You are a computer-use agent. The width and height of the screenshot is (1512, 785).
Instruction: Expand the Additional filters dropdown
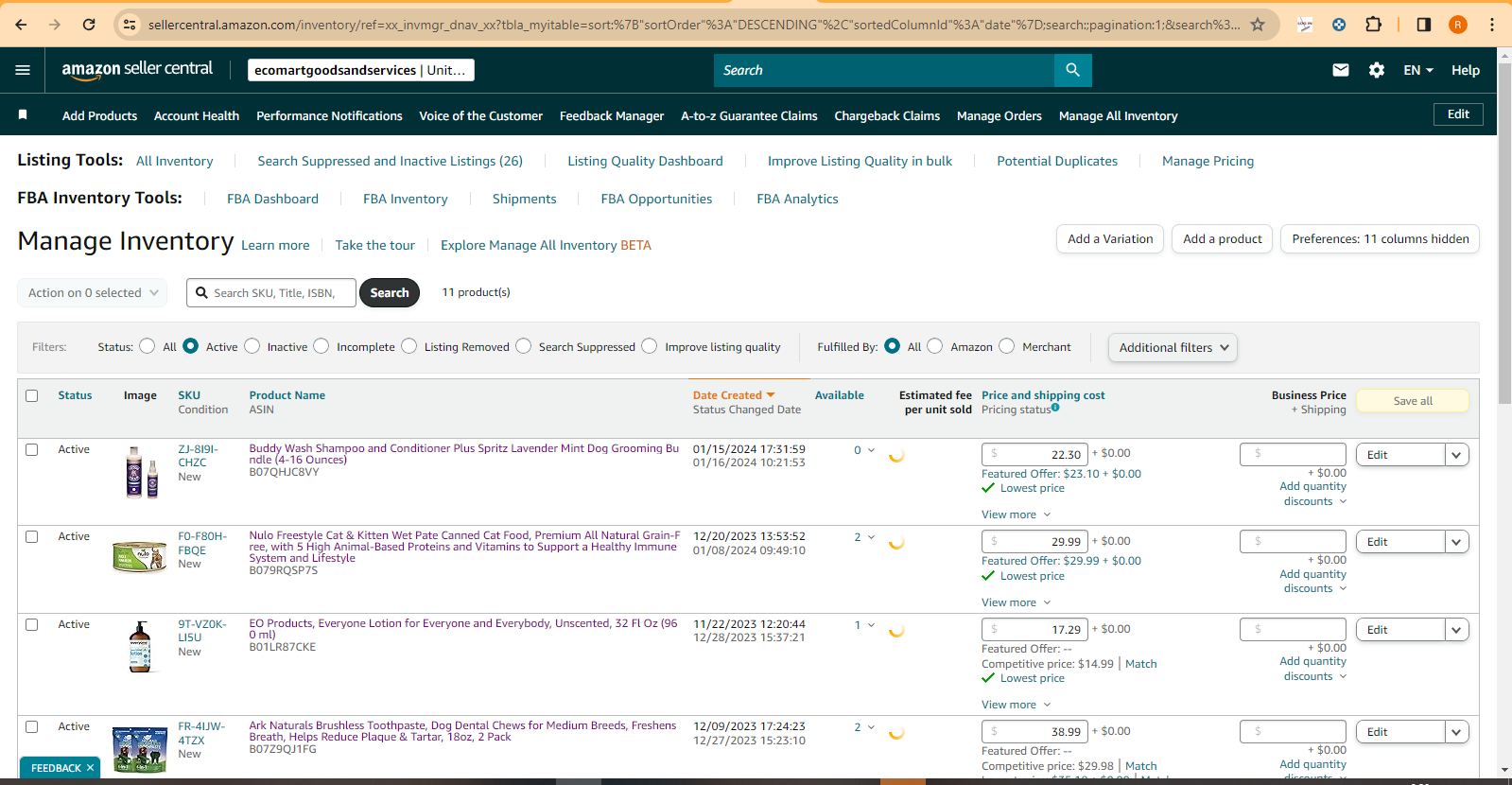[1173, 347]
